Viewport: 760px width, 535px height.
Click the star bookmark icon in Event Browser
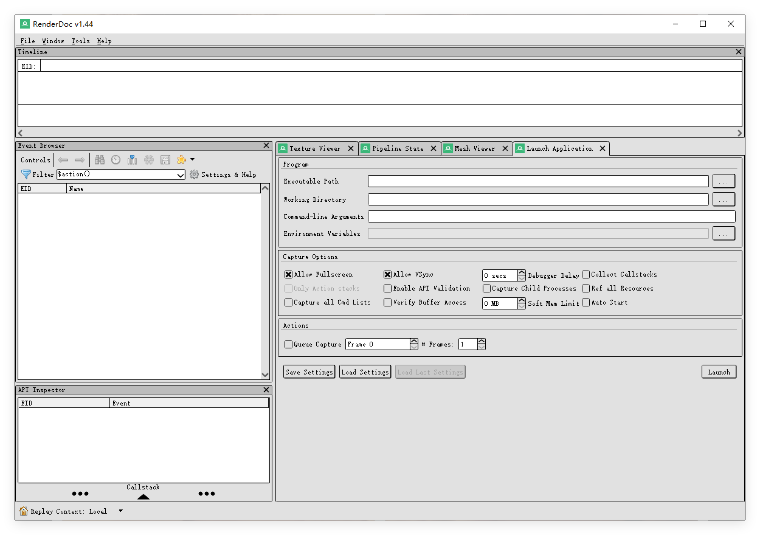pos(181,159)
